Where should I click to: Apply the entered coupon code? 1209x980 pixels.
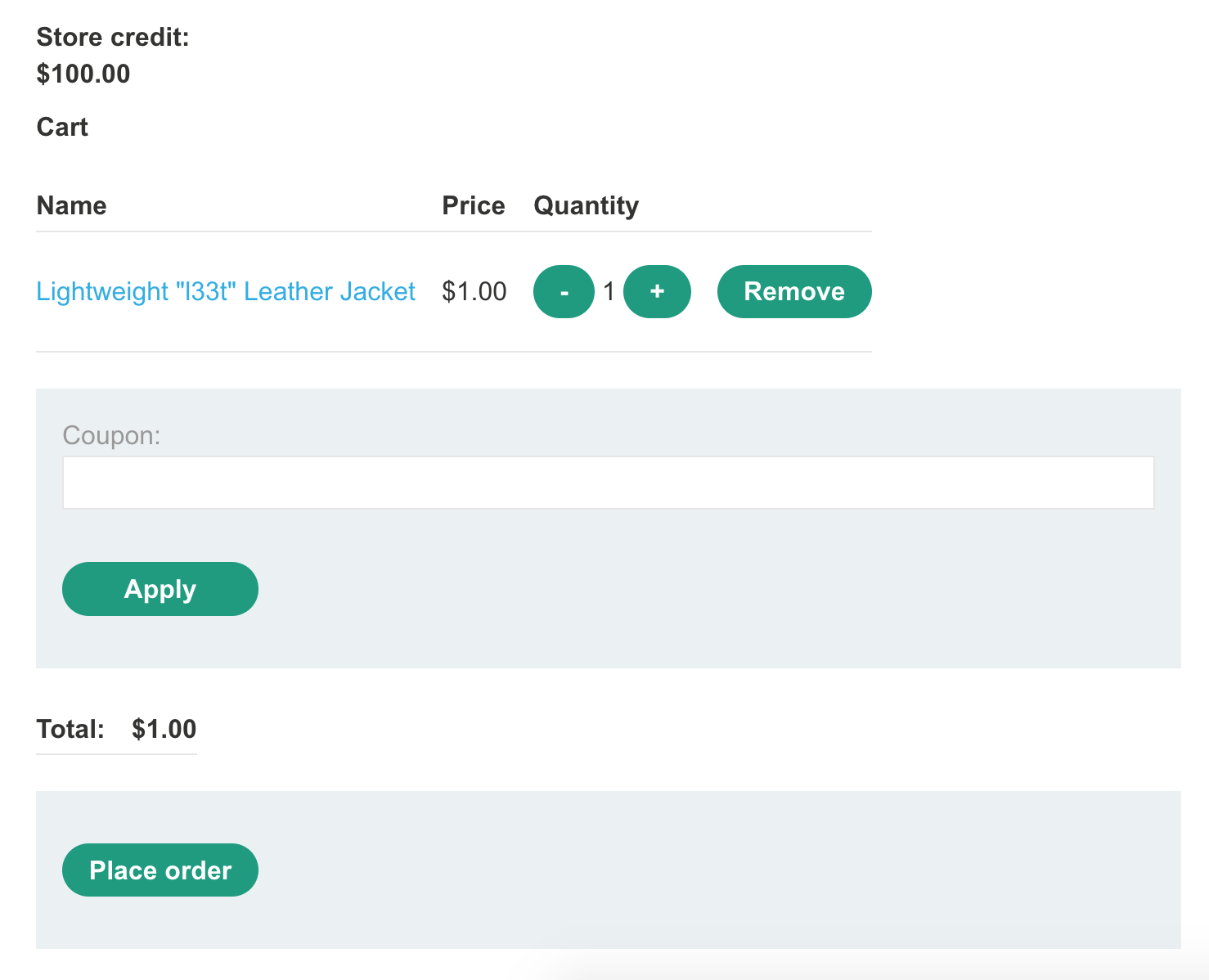[160, 589]
